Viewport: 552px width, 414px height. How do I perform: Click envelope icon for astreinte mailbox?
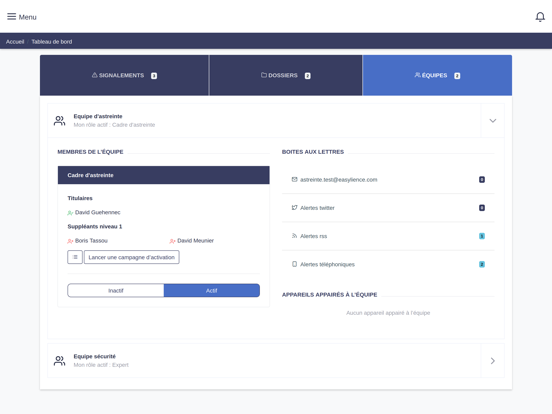[x=294, y=180]
